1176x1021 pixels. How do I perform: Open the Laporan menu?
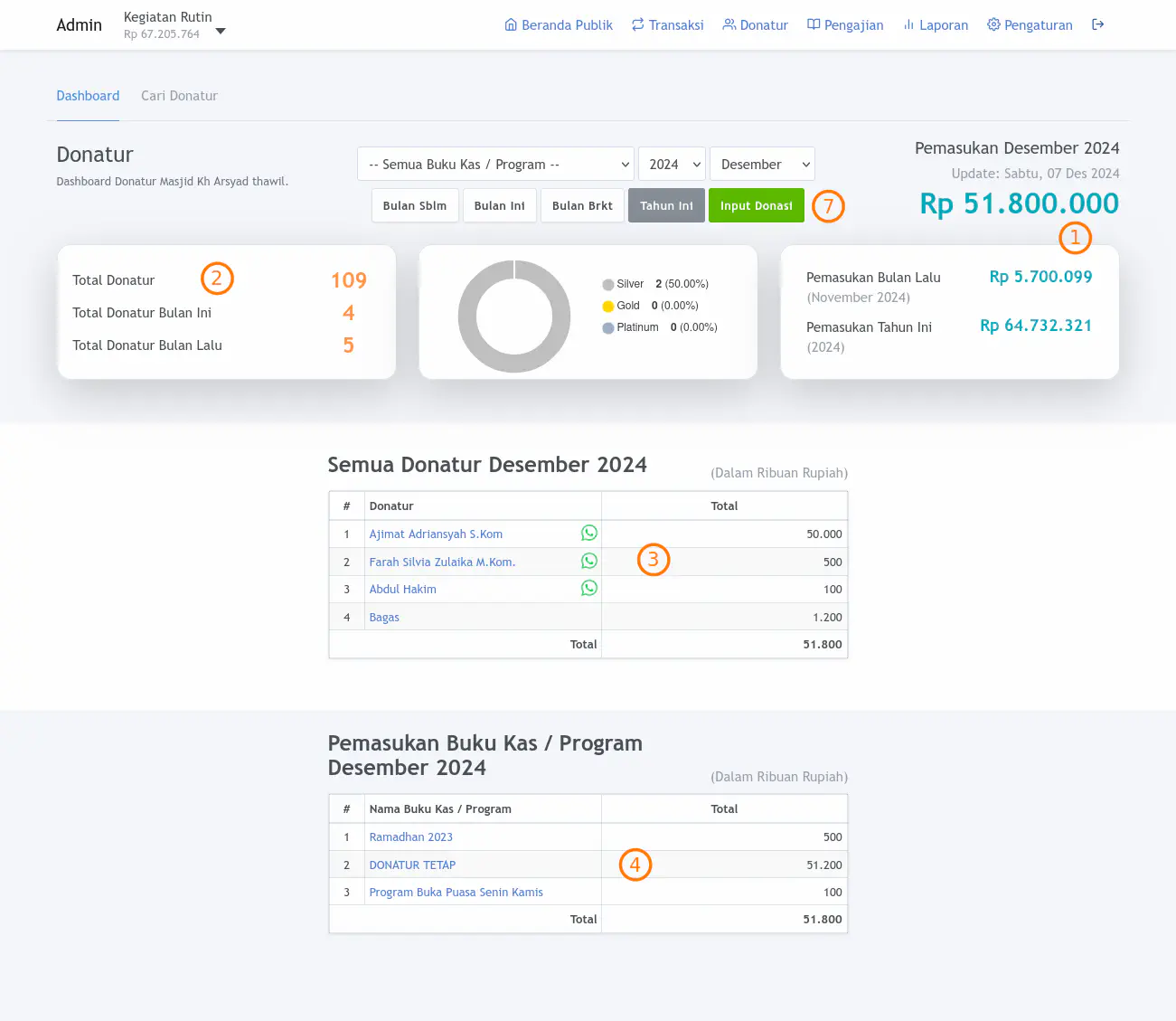click(x=936, y=25)
